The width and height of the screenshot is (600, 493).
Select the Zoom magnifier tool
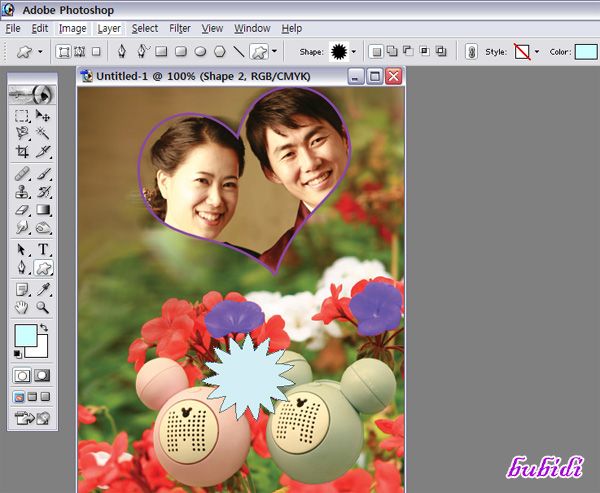[42, 307]
